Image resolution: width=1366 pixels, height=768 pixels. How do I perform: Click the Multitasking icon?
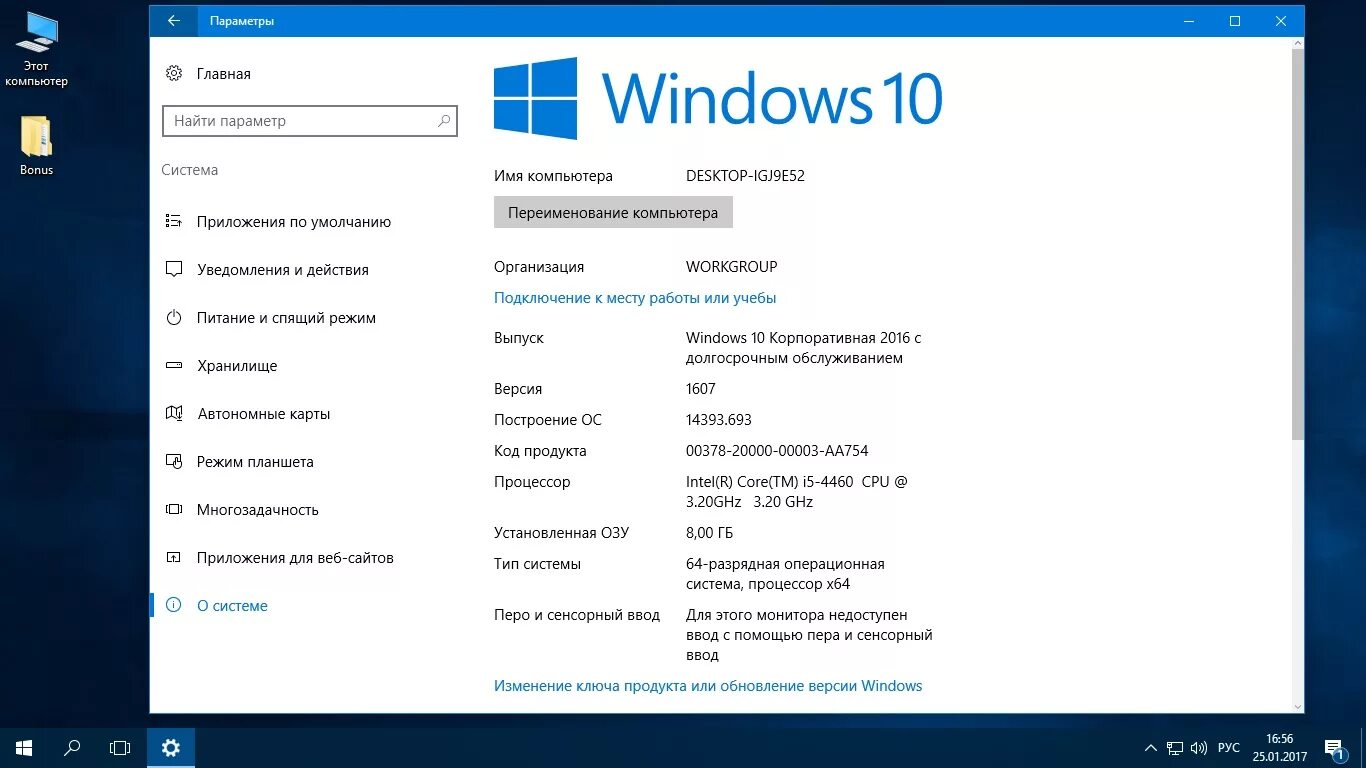174,510
